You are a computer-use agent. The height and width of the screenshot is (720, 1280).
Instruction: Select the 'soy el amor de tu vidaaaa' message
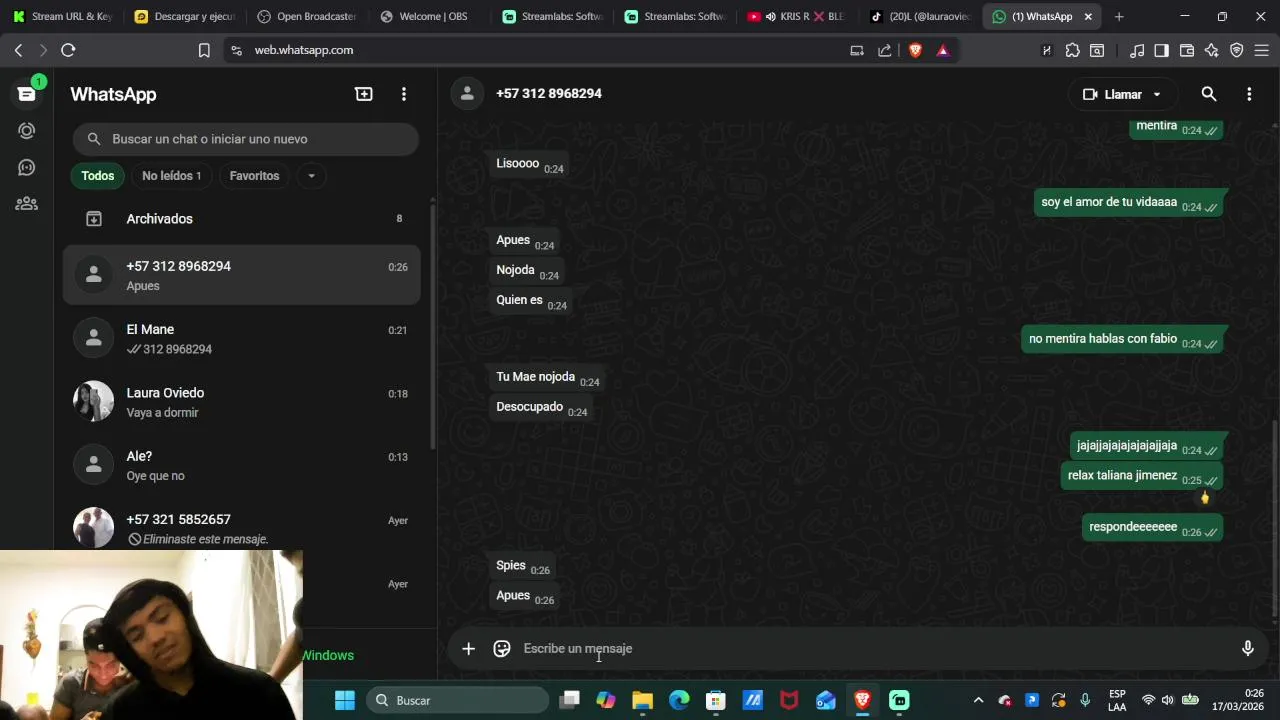point(1128,203)
